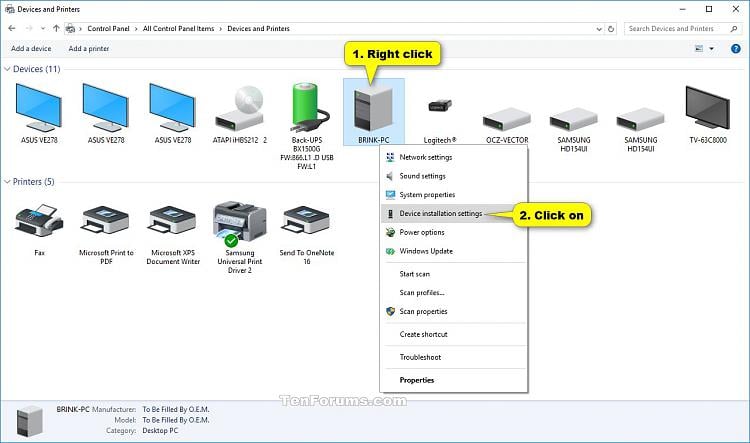This screenshot has height=443, width=750.
Task: Click the search magnifier icon
Action: [734, 29]
